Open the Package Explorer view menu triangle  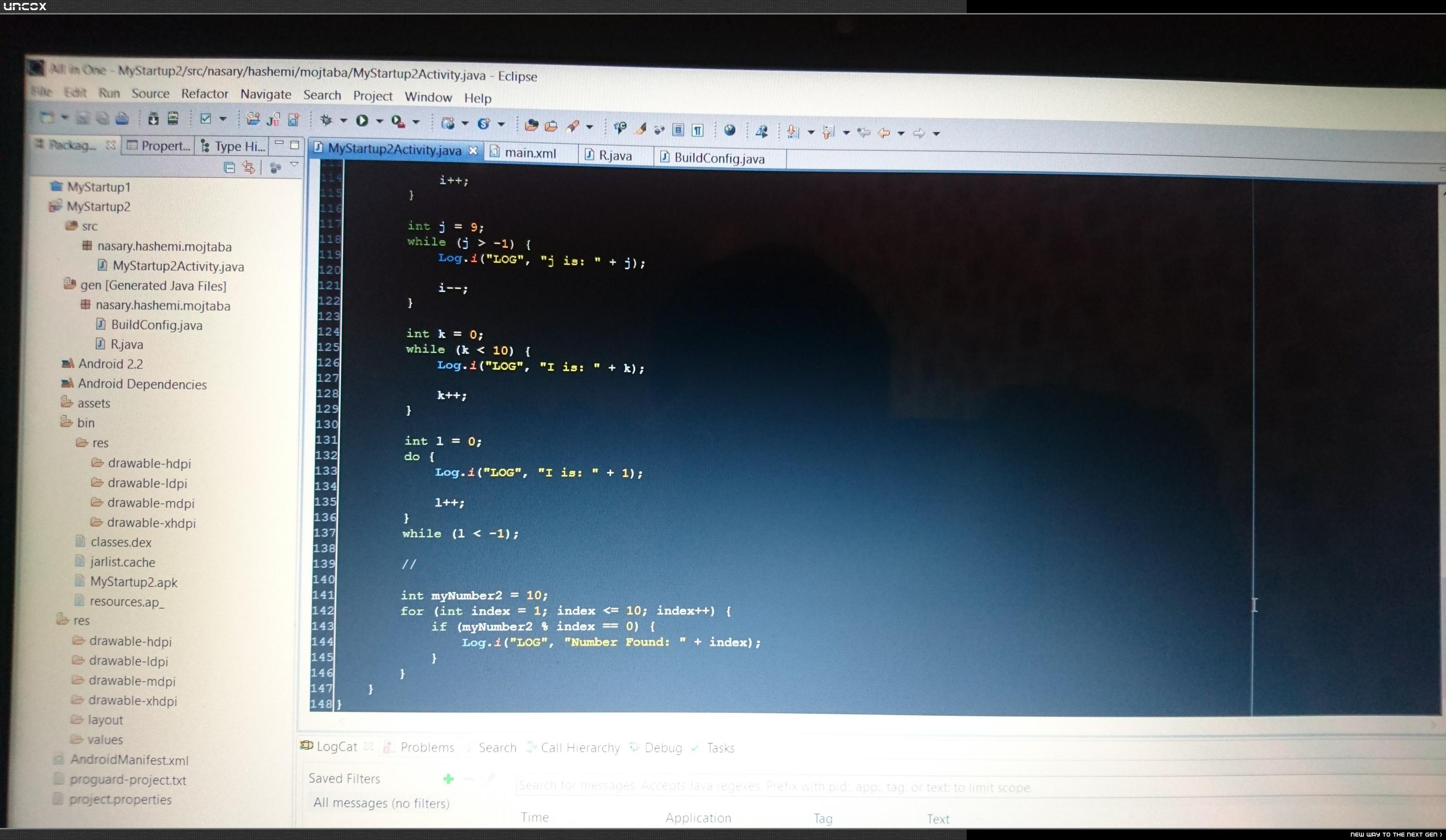294,165
